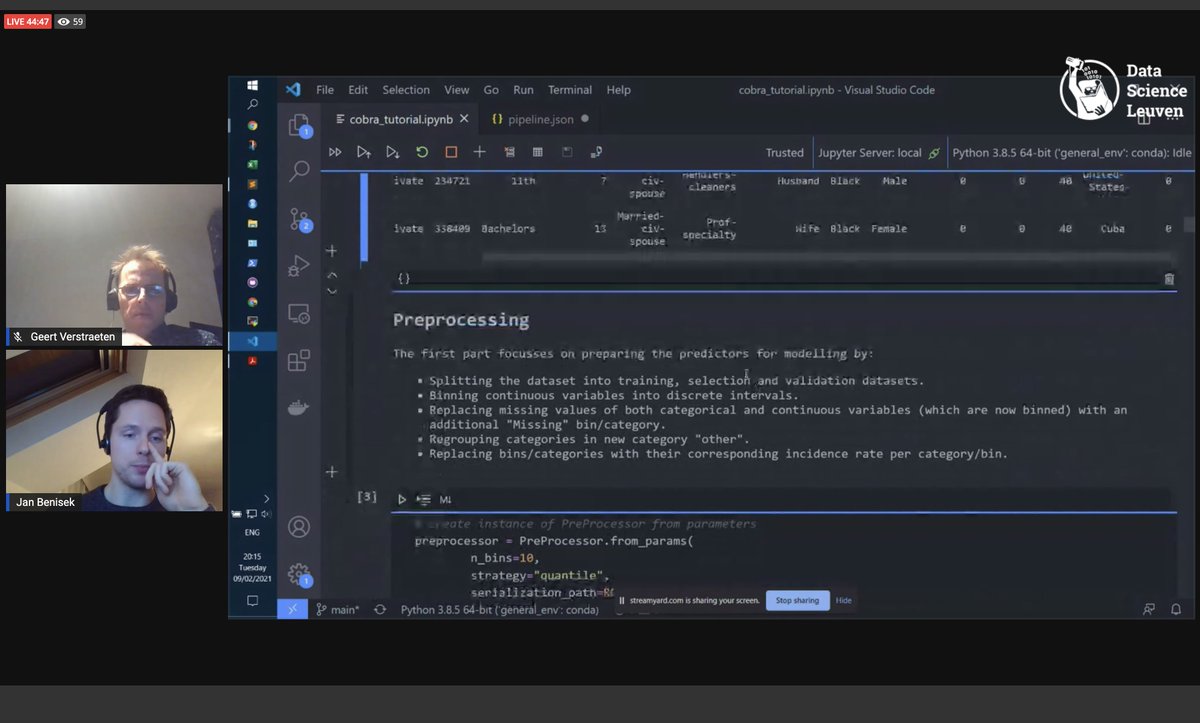Restart the Jupyter kernel

(422, 152)
